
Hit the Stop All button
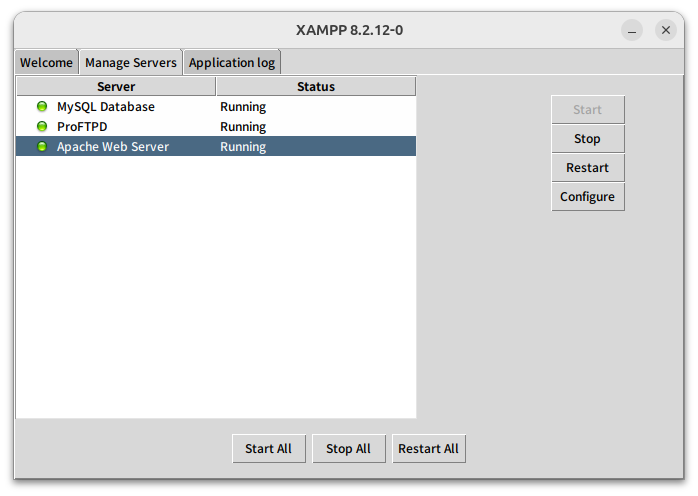point(348,449)
